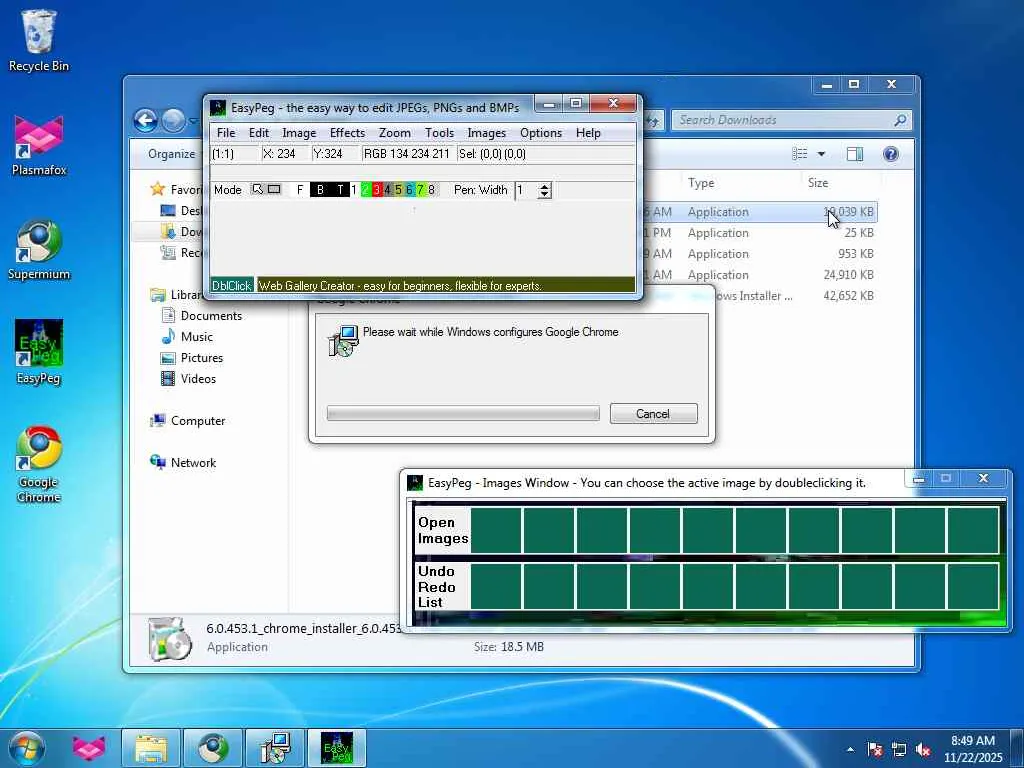Select the first Undo Redo List slot

point(496,586)
